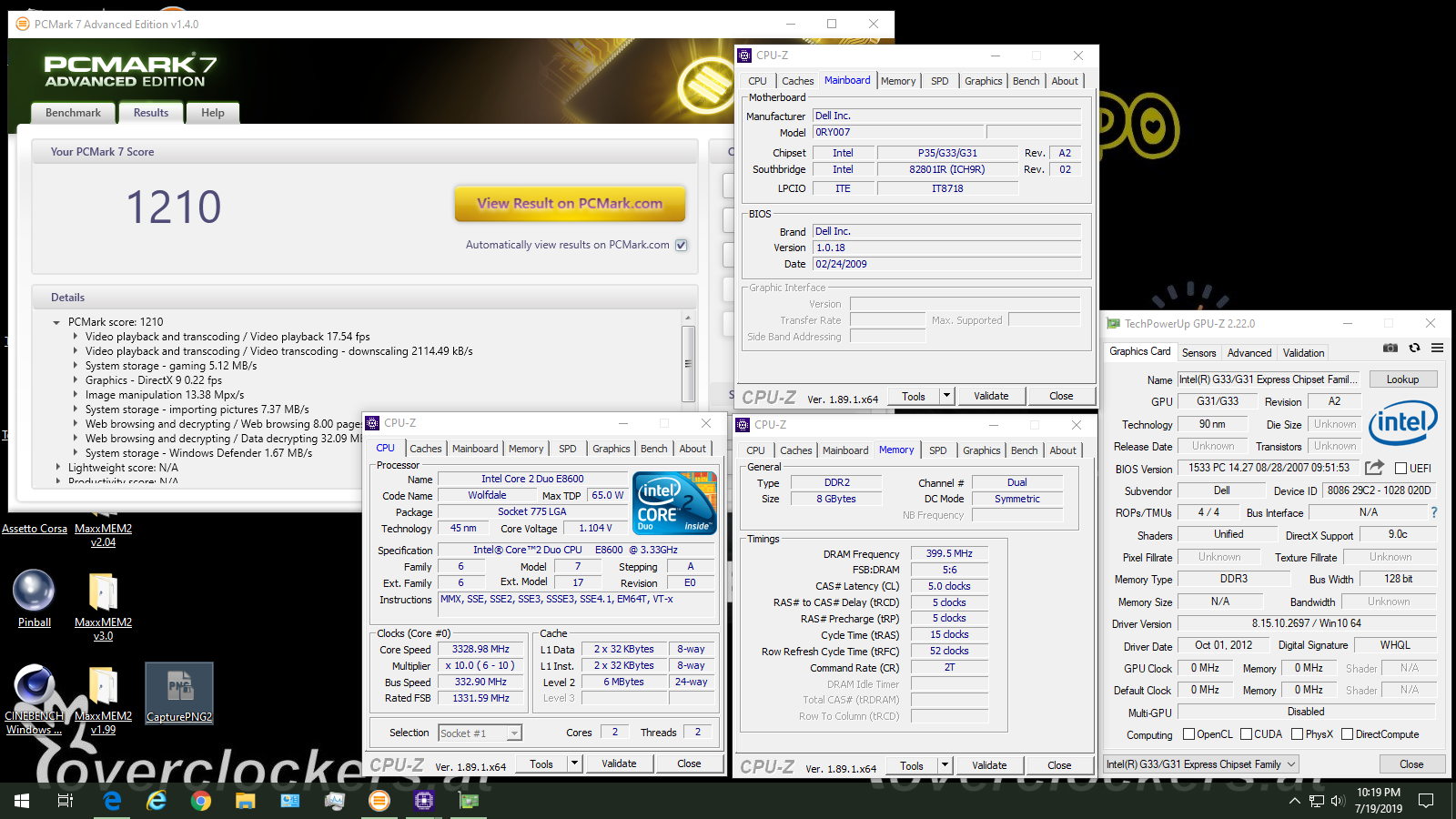The image size is (1456, 819).
Task: Click the GPU-Z taskbar icon
Action: tap(469, 801)
